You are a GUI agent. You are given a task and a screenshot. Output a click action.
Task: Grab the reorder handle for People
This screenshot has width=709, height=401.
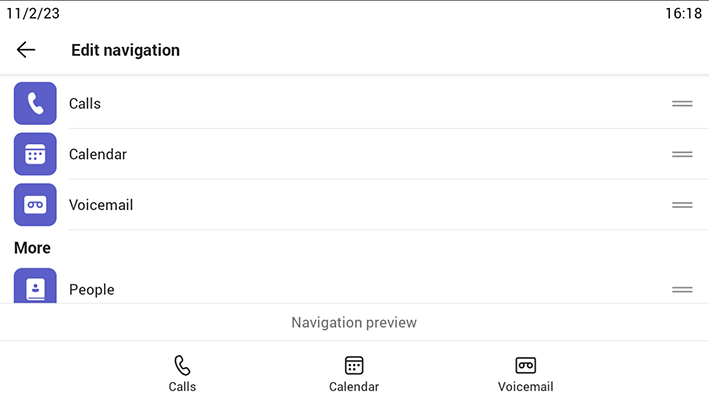pos(682,290)
